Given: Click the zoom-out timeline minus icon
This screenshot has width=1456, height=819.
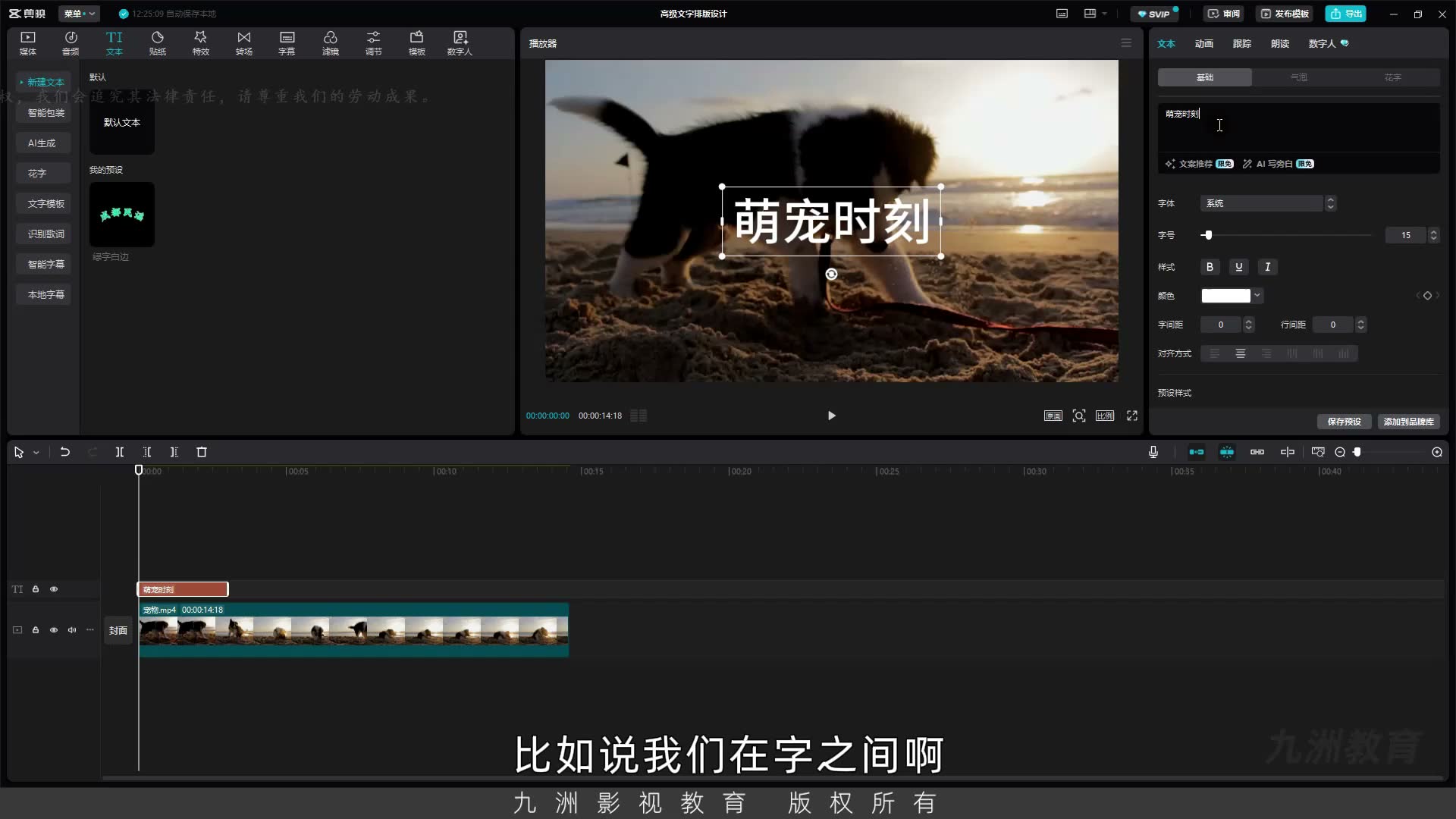Looking at the screenshot, I should click(x=1340, y=452).
